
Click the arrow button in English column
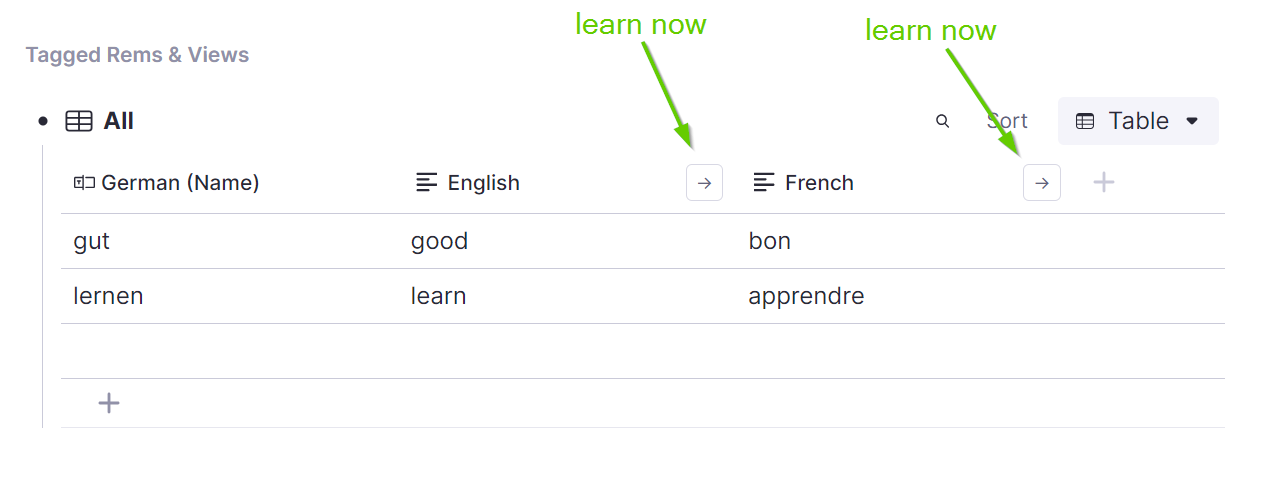click(704, 183)
